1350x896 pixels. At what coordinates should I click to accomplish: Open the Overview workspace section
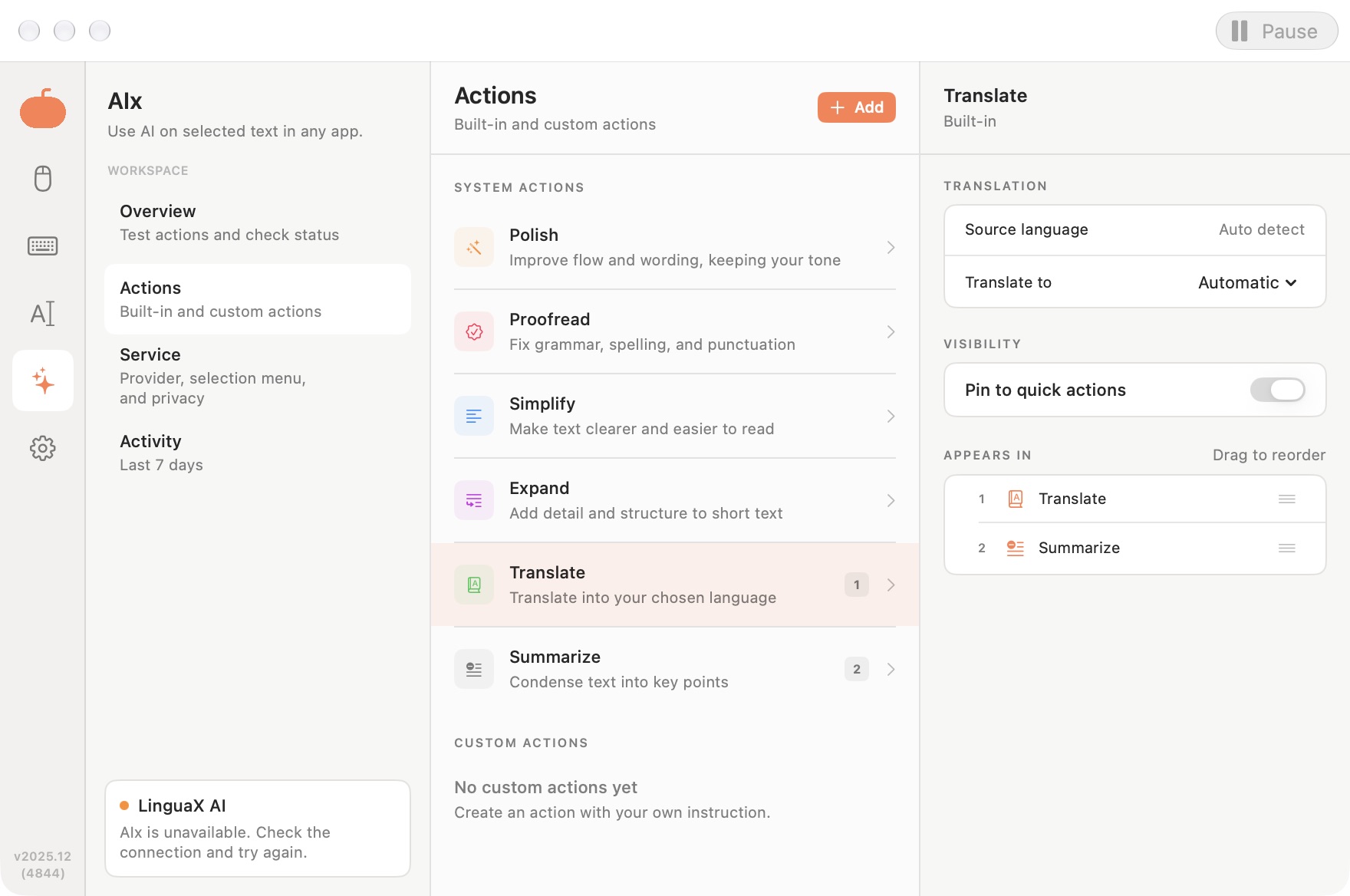point(258,222)
